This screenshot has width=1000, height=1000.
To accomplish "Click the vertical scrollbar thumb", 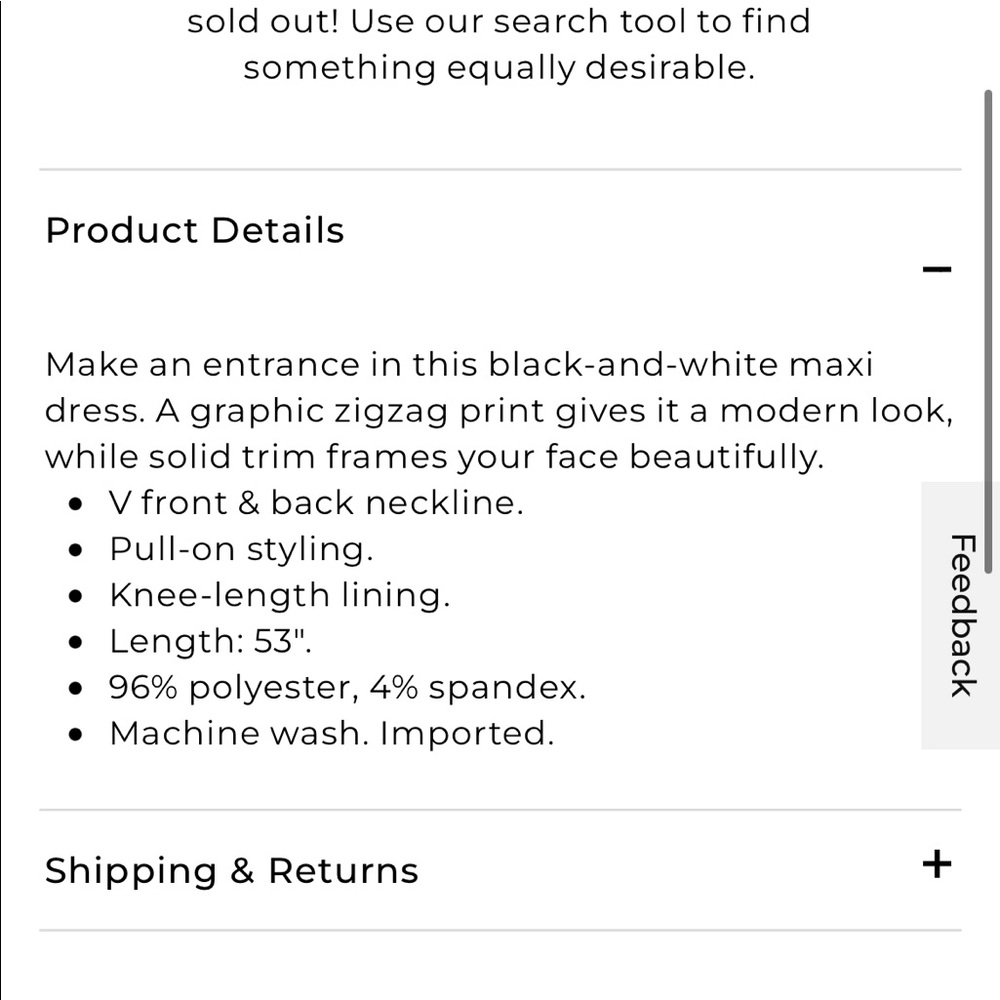I will [x=988, y=332].
